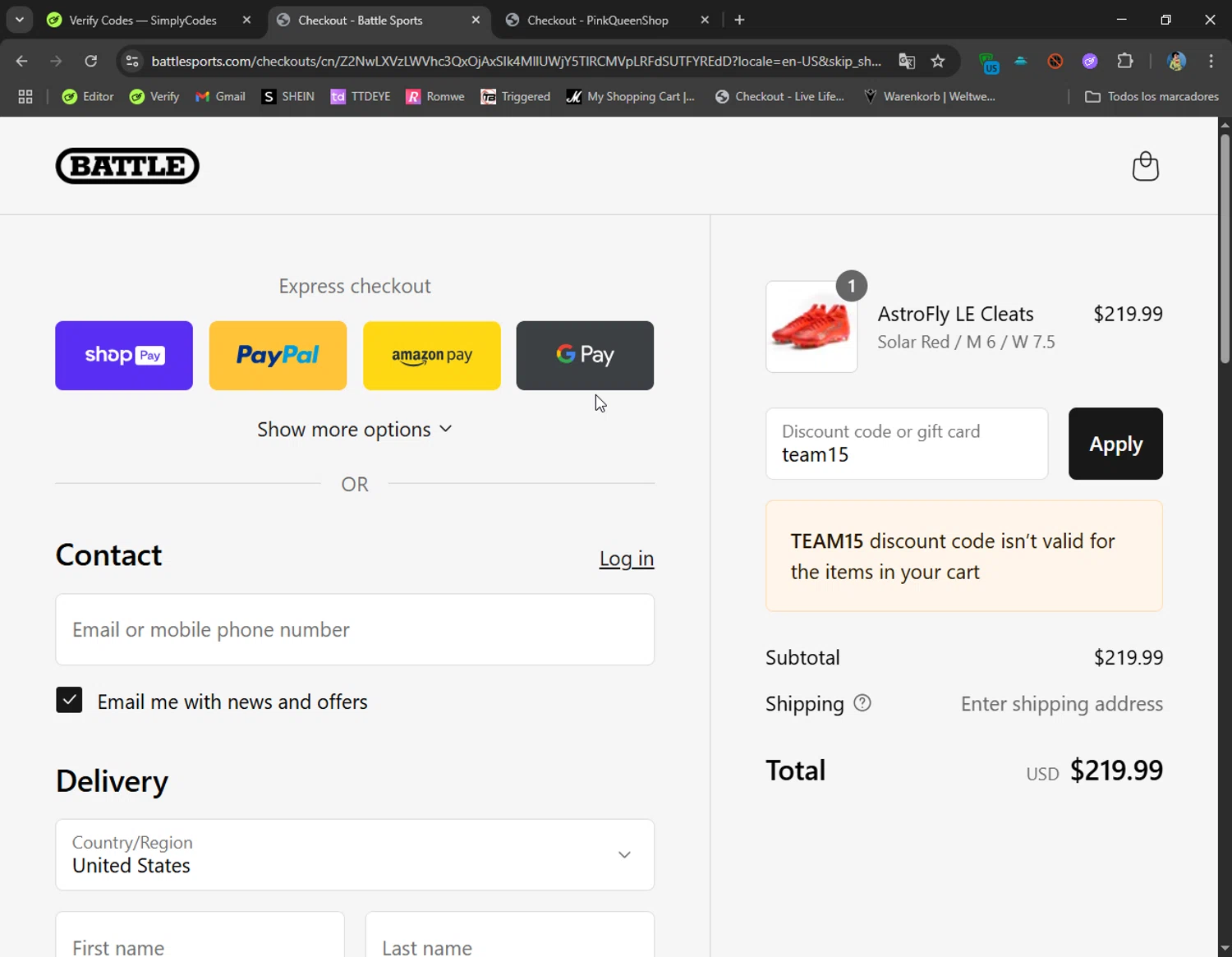Reload the checkout page
The image size is (1232, 957).
pyautogui.click(x=91, y=61)
